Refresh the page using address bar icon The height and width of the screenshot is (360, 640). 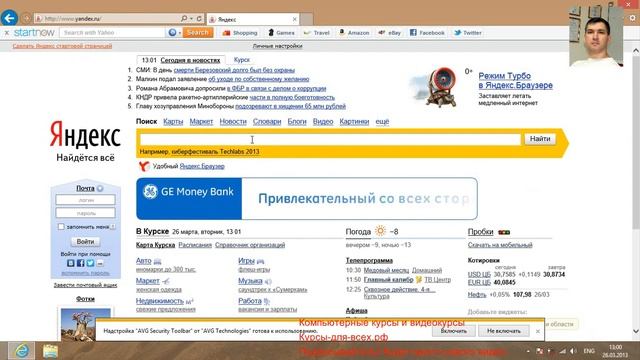[199, 19]
